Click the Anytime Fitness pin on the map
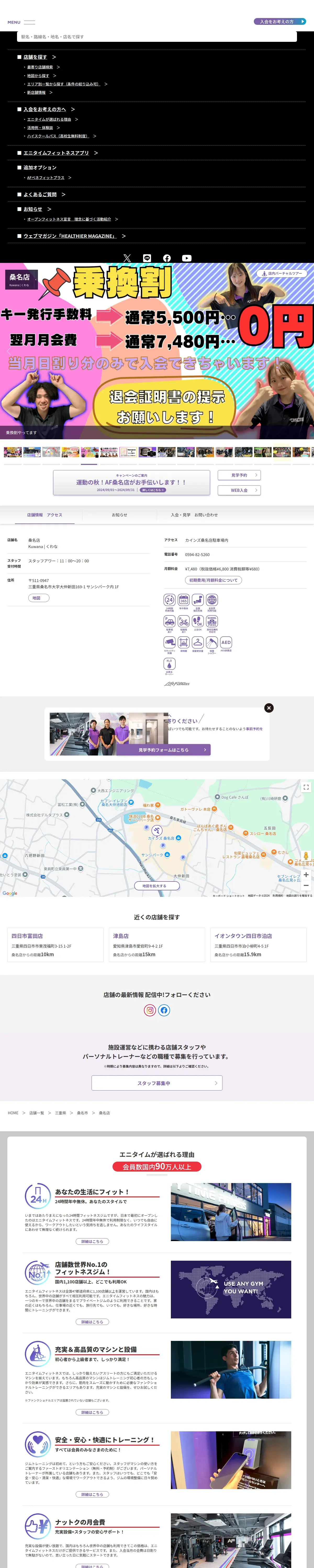This screenshot has width=314, height=1568. point(157,830)
